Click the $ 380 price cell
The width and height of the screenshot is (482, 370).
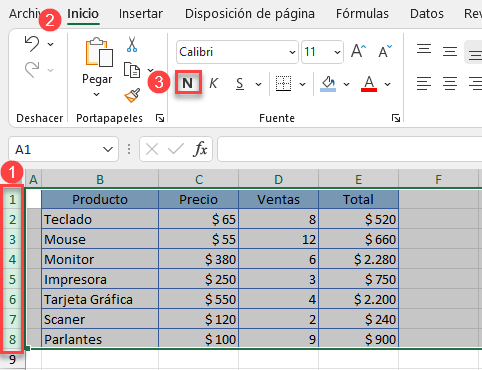199,259
